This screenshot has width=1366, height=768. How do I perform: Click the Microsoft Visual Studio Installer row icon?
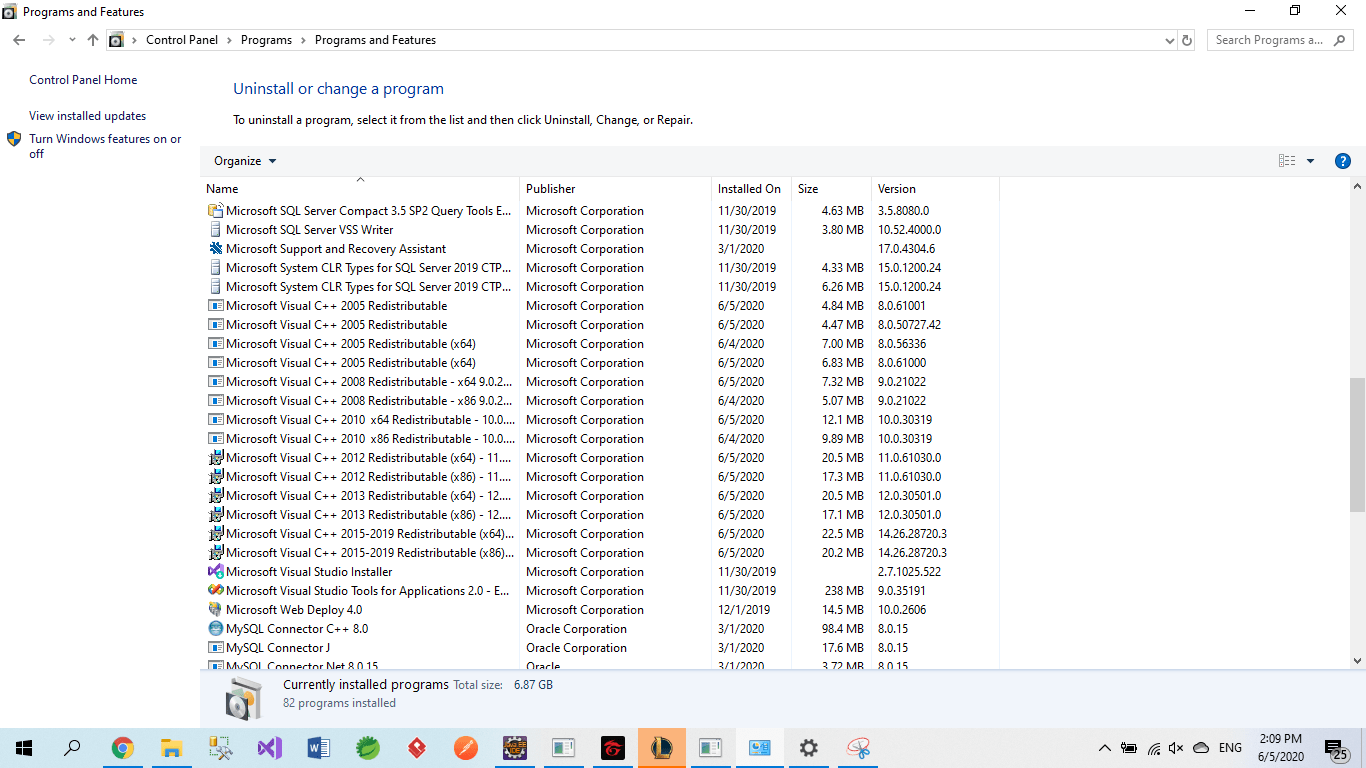[215, 572]
